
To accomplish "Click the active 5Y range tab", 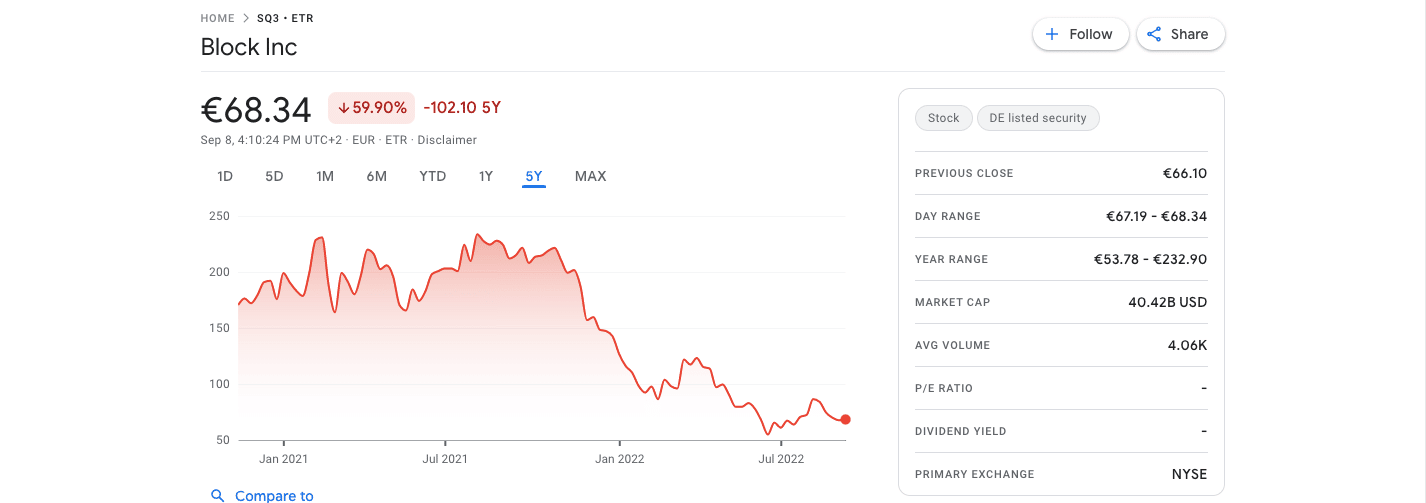I will click(534, 176).
